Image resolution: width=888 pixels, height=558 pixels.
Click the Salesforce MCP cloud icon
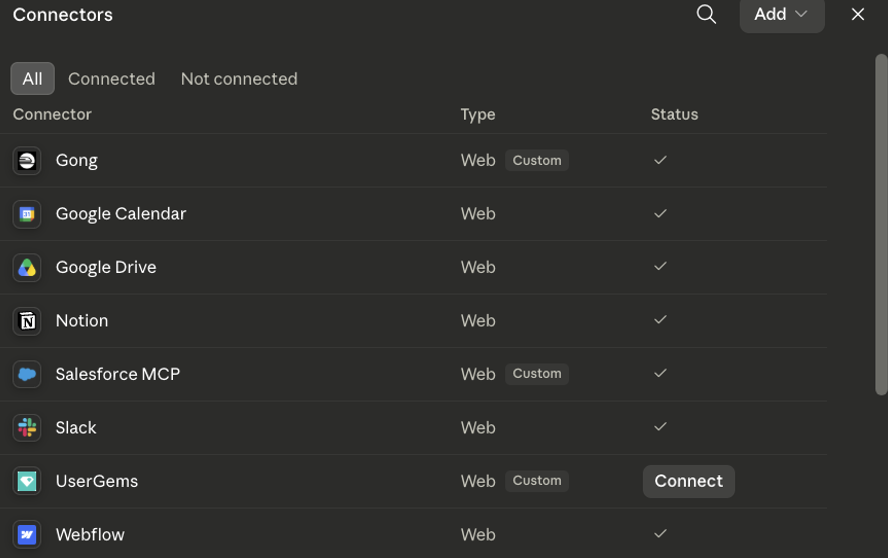27,374
